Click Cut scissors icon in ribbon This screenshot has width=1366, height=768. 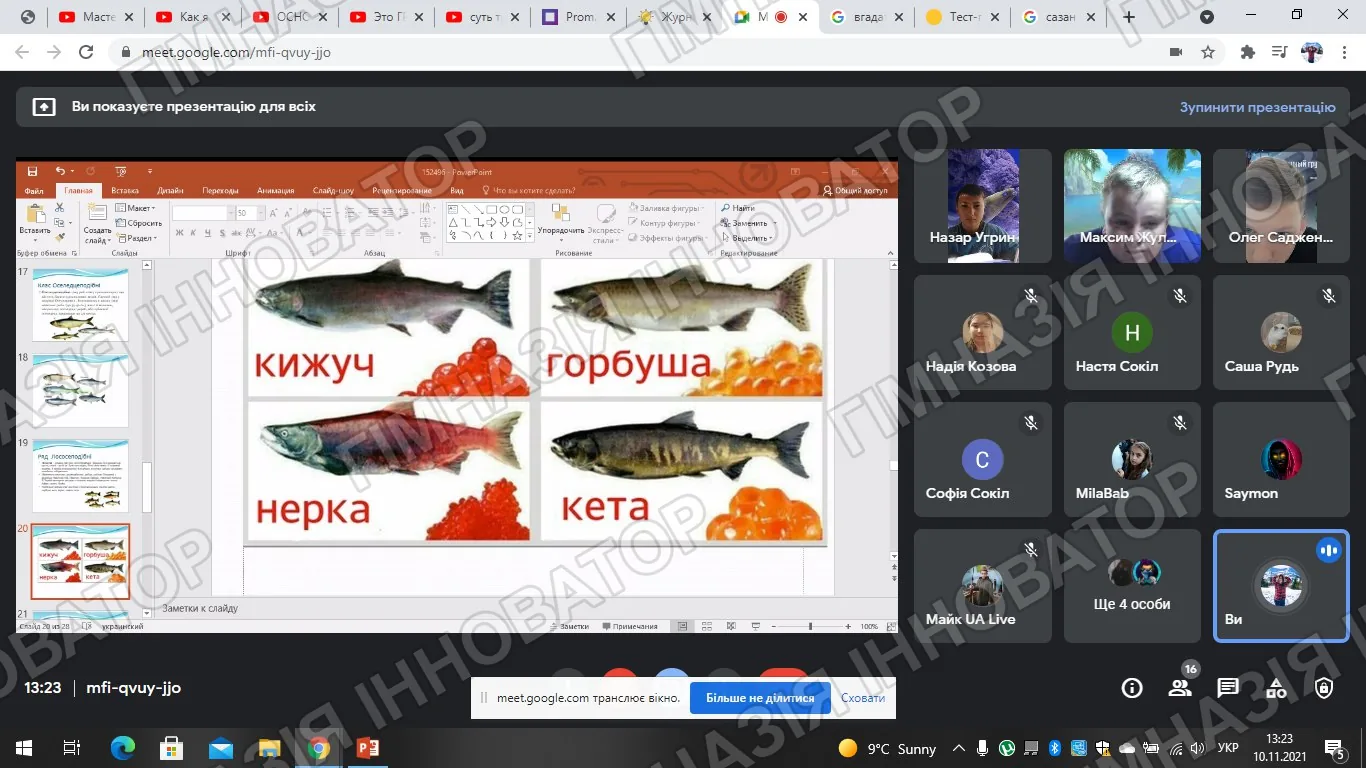(59, 208)
